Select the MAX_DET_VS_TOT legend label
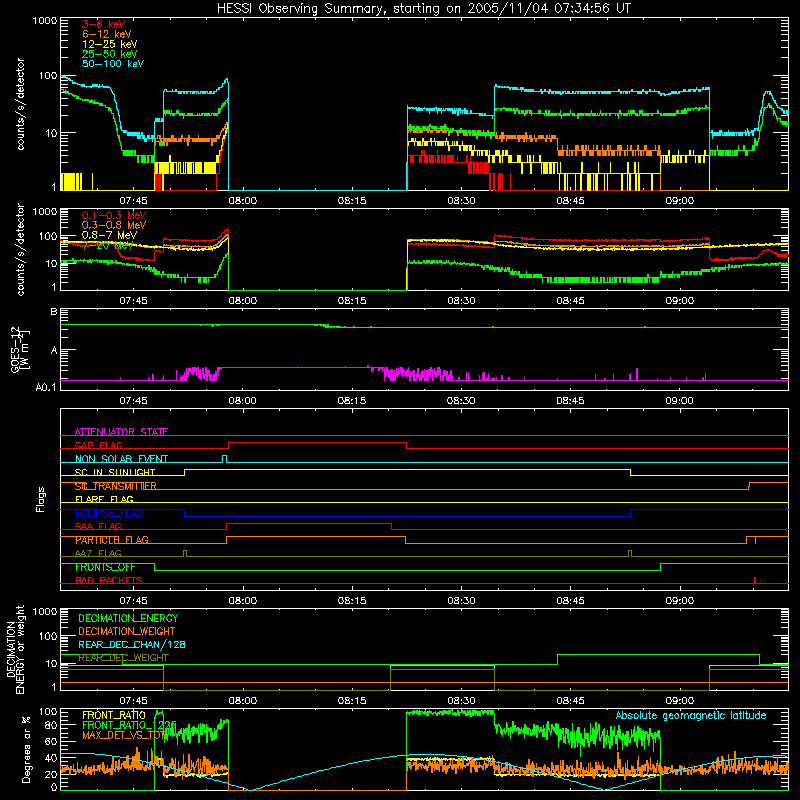The height and width of the screenshot is (800, 800). 124,735
